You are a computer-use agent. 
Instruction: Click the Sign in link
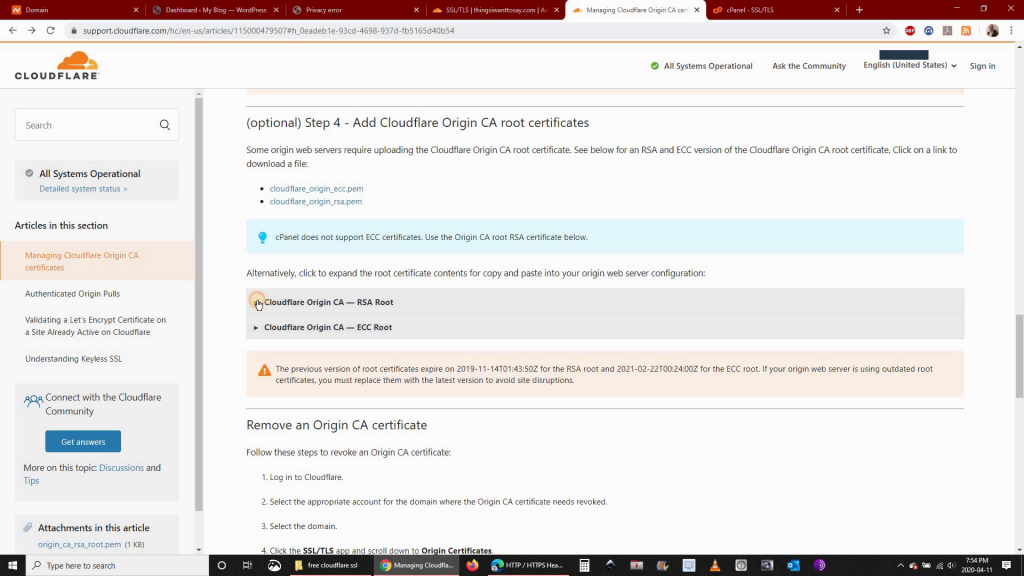(x=982, y=66)
